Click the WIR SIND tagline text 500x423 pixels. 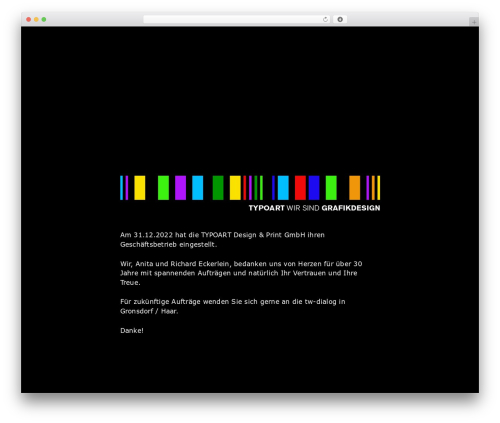pos(303,208)
